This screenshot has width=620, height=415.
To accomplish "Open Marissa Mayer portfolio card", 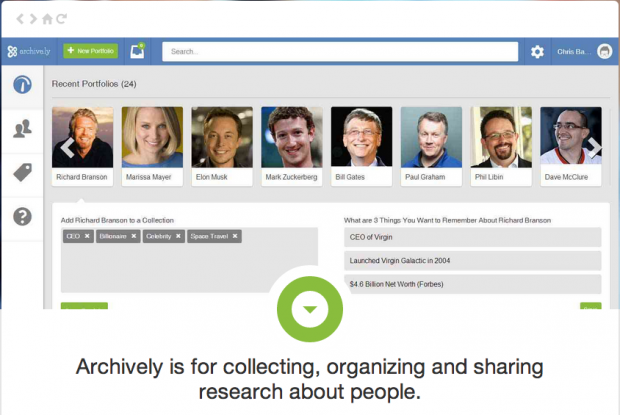I will (152, 146).
